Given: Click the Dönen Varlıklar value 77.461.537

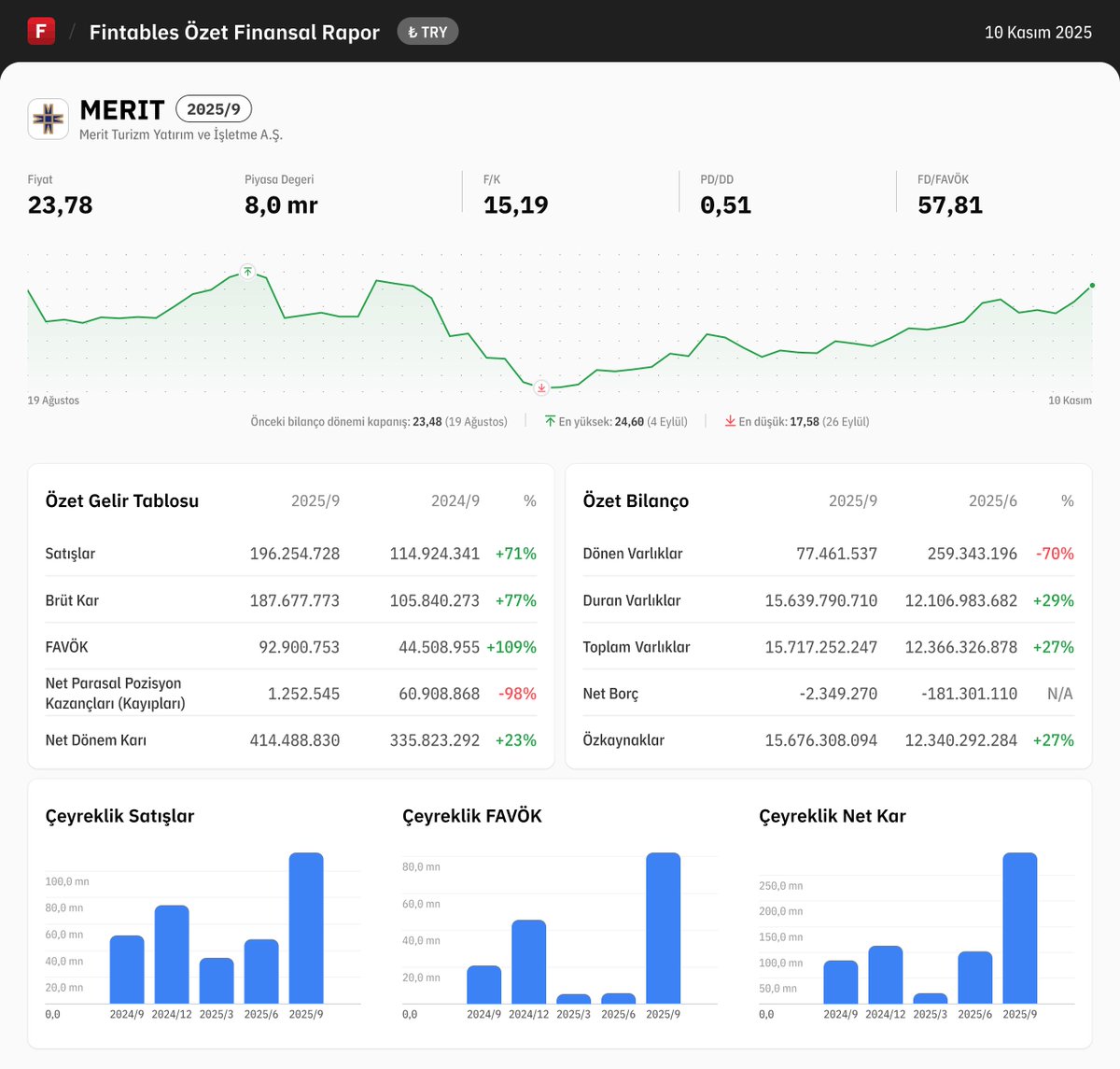Looking at the screenshot, I should 837,554.
